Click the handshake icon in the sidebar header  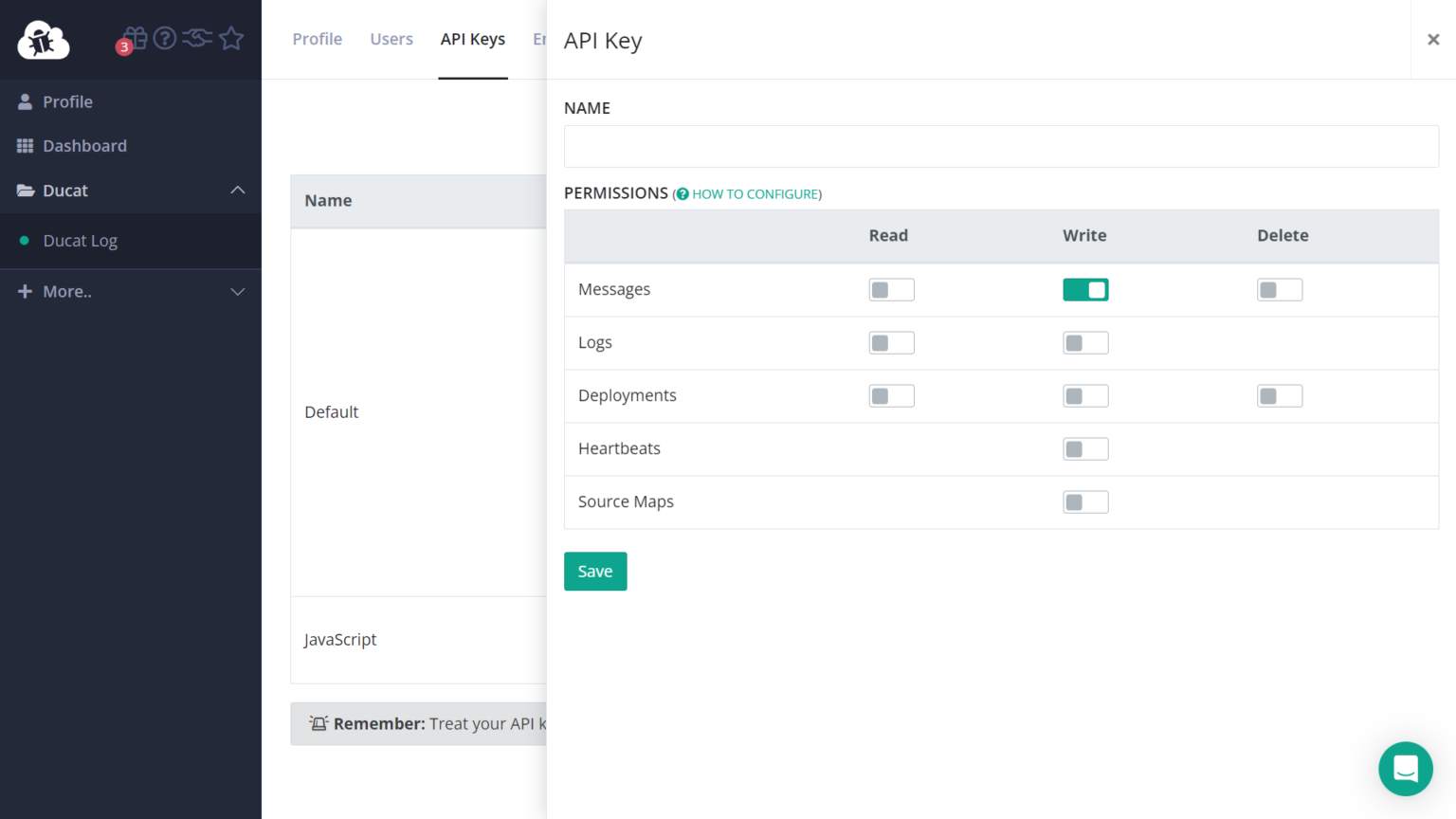(197, 38)
